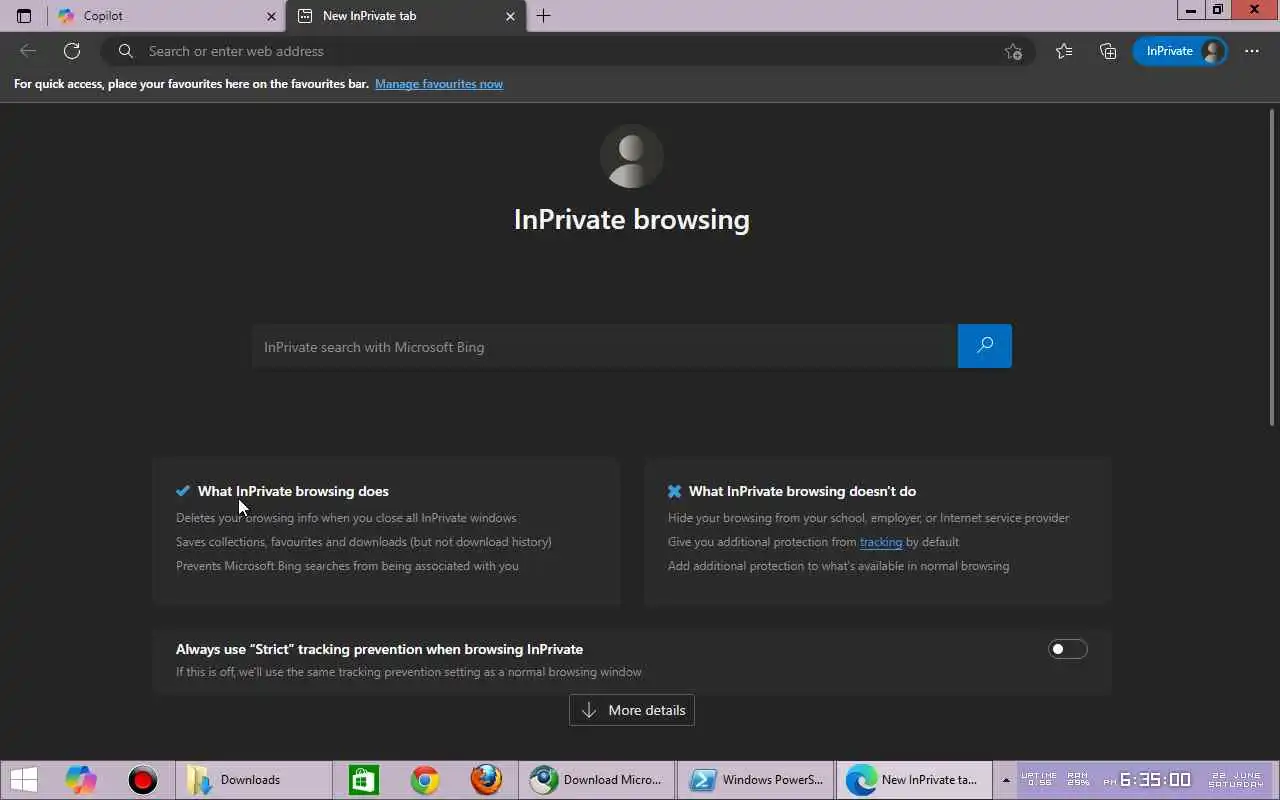Click the blue search magnifier button
This screenshot has height=800, width=1280.
[x=985, y=346]
